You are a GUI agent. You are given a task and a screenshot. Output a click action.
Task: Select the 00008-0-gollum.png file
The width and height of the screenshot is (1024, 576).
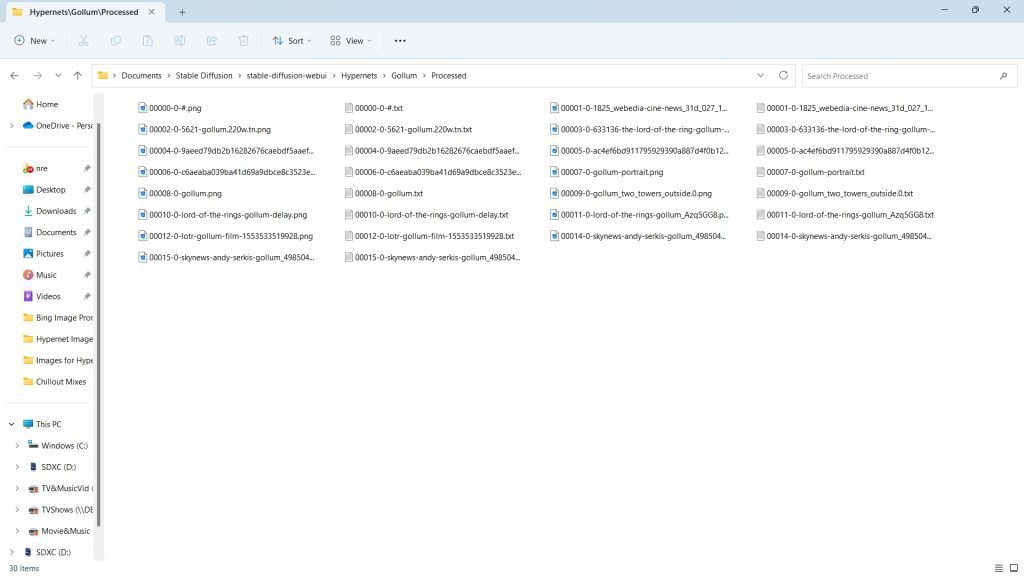point(185,194)
